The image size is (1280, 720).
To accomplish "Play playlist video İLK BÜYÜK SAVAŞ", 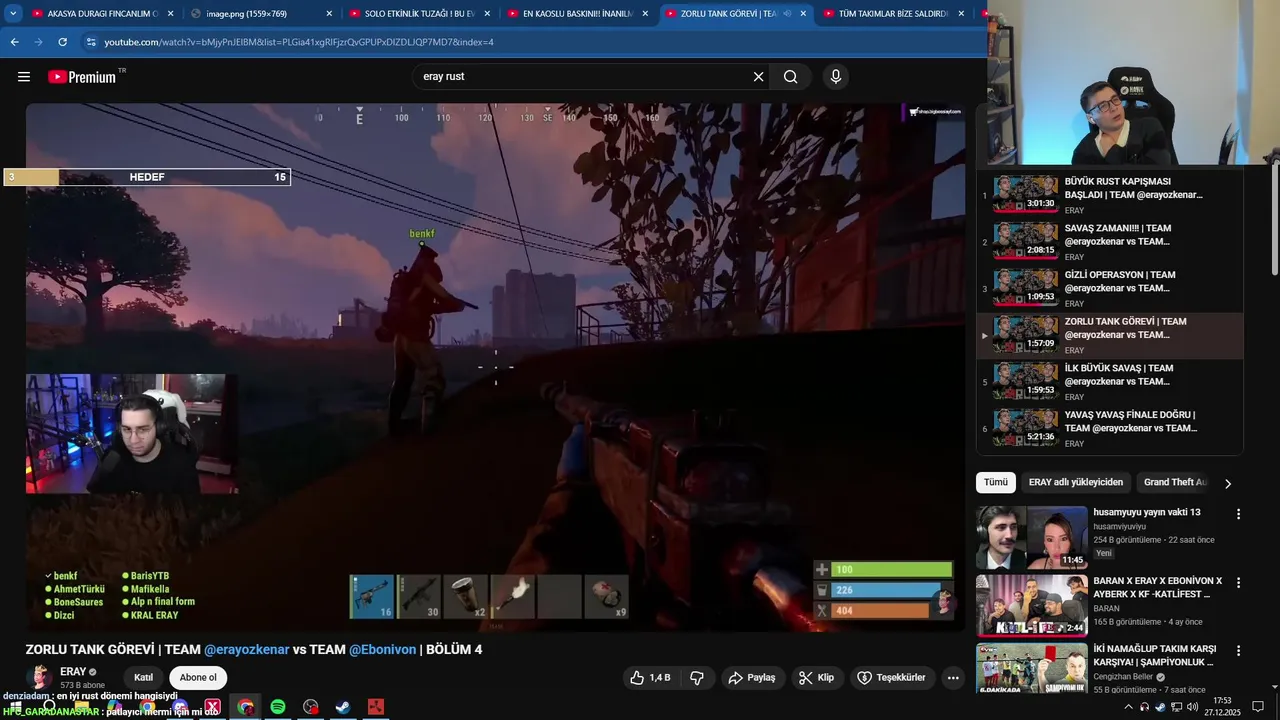I will [1110, 381].
